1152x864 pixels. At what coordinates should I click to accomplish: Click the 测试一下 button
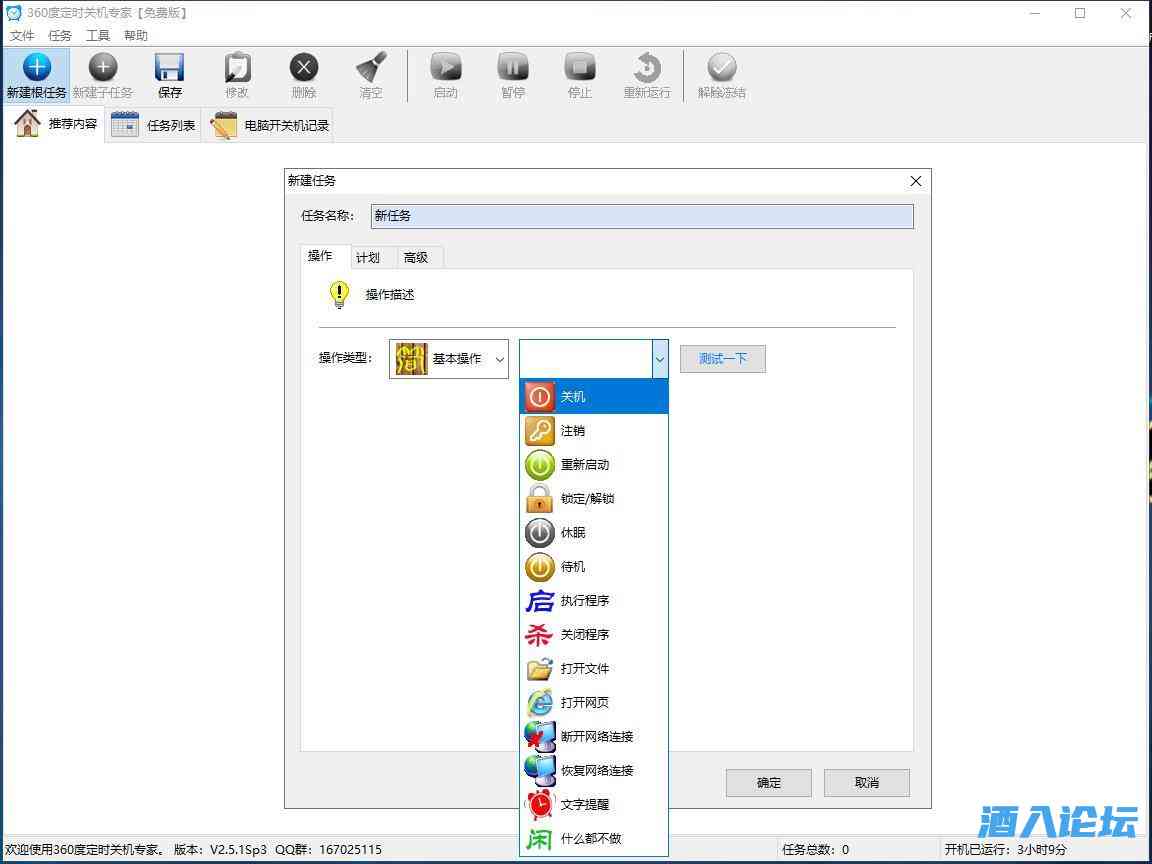[x=722, y=359]
